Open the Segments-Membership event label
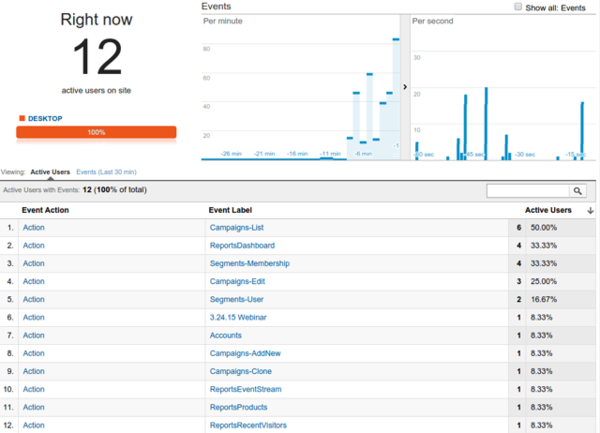The width and height of the screenshot is (600, 433). [x=248, y=263]
